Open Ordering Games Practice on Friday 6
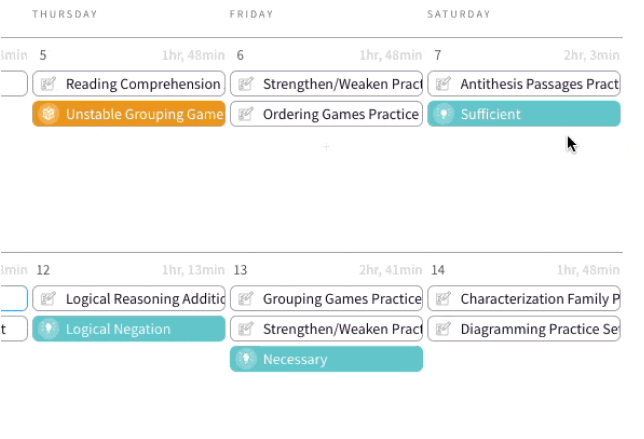Screen dimensions: 644x439 click(x=326, y=114)
